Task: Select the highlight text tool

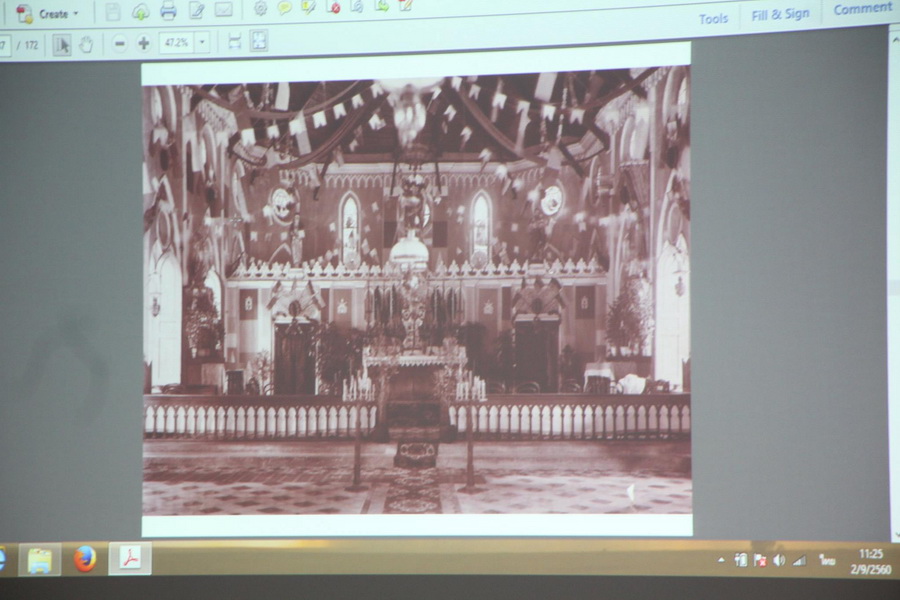Action: [x=308, y=7]
